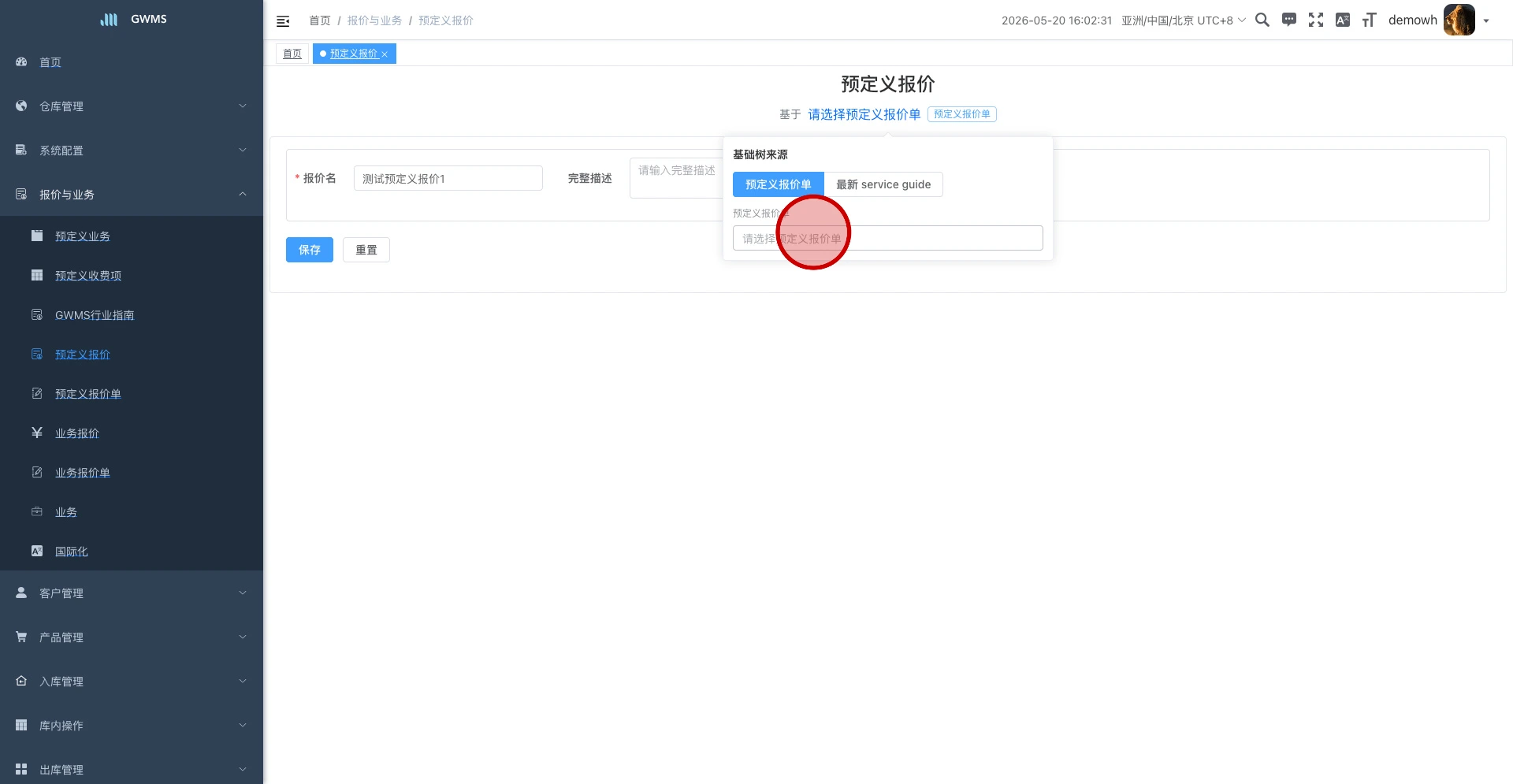Click the 仓库管理 globe icon
Viewport: 1513px width, 784px height.
click(x=21, y=106)
